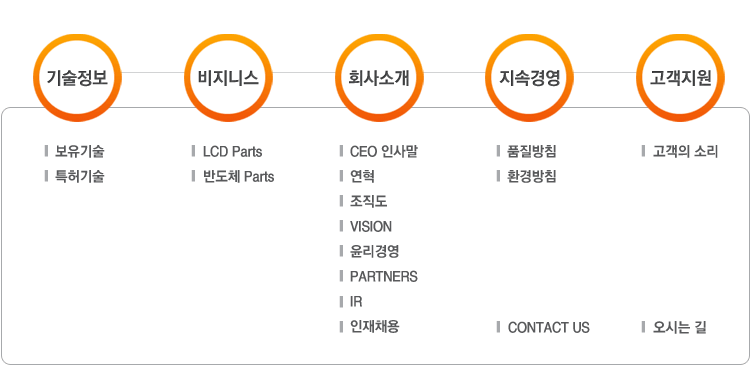
Task: Open the VISION menu item
Action: coord(371,227)
